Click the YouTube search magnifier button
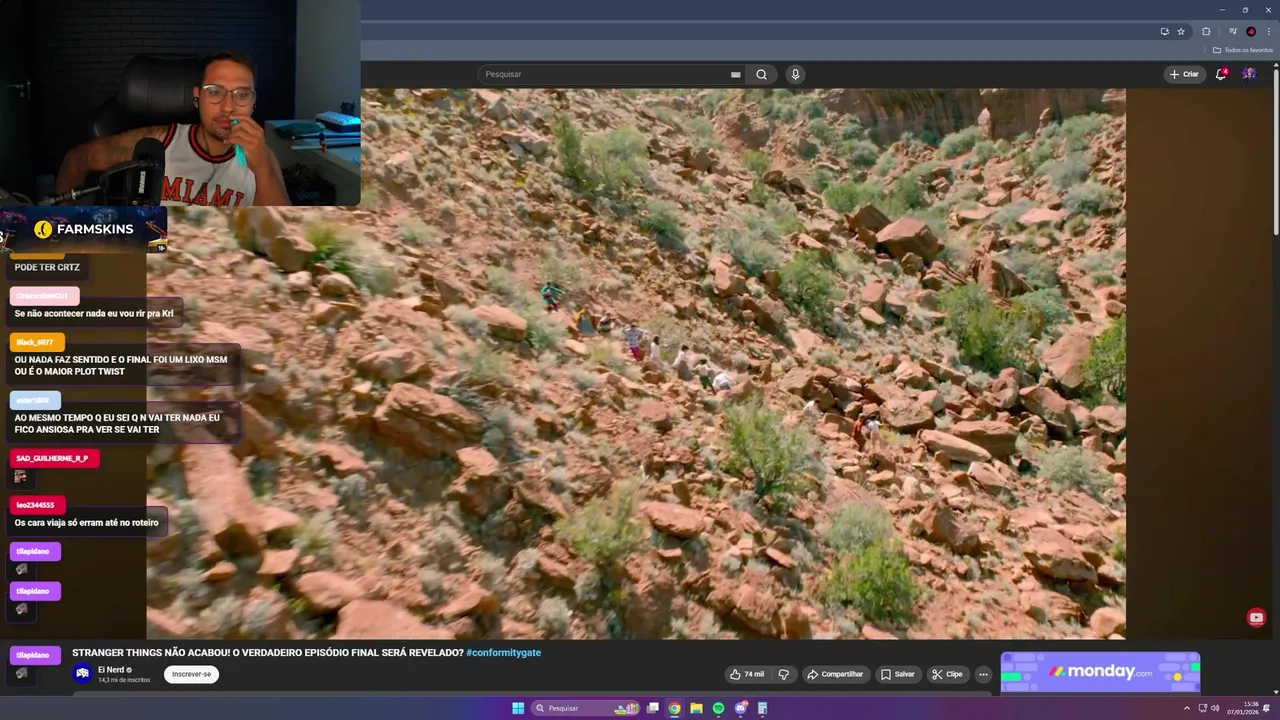 [761, 74]
